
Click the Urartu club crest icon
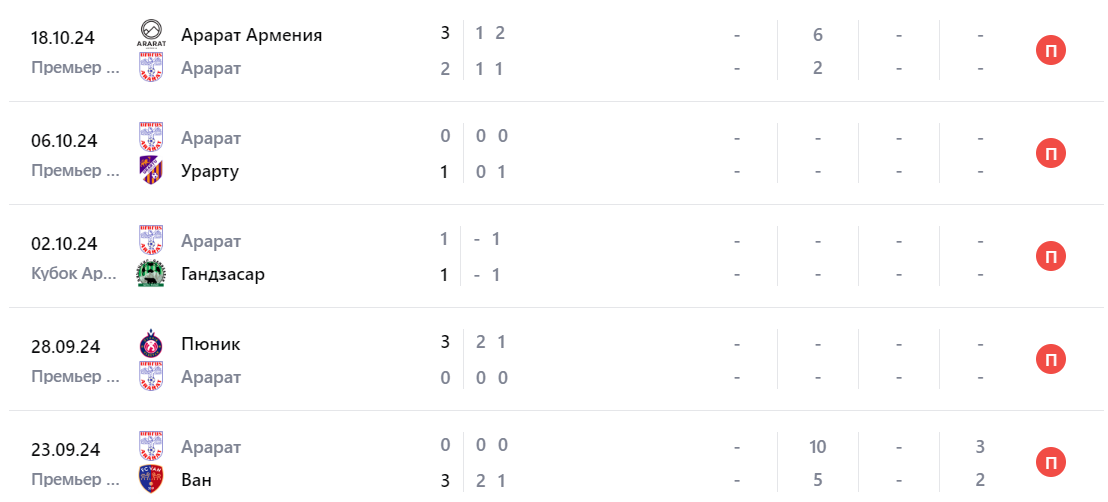151,170
